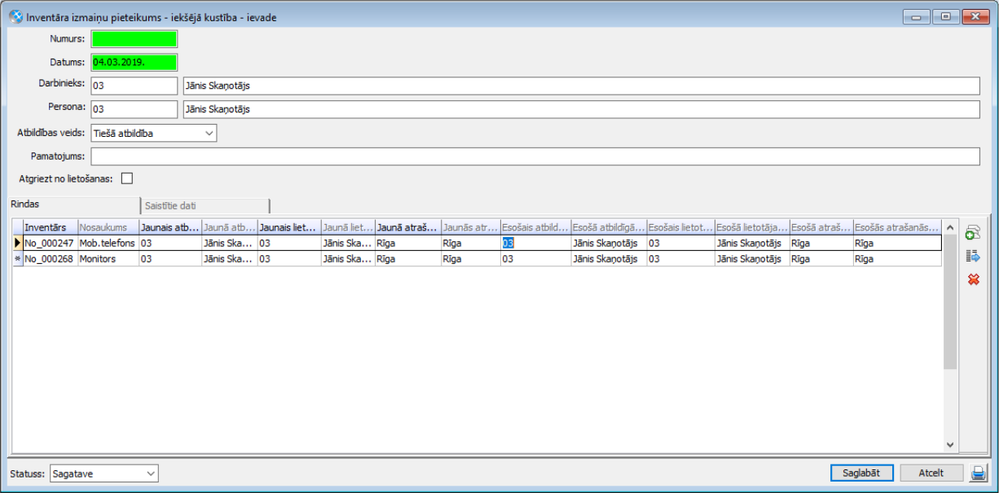Click the add new row icon
The width and height of the screenshot is (999, 493).
click(973, 232)
